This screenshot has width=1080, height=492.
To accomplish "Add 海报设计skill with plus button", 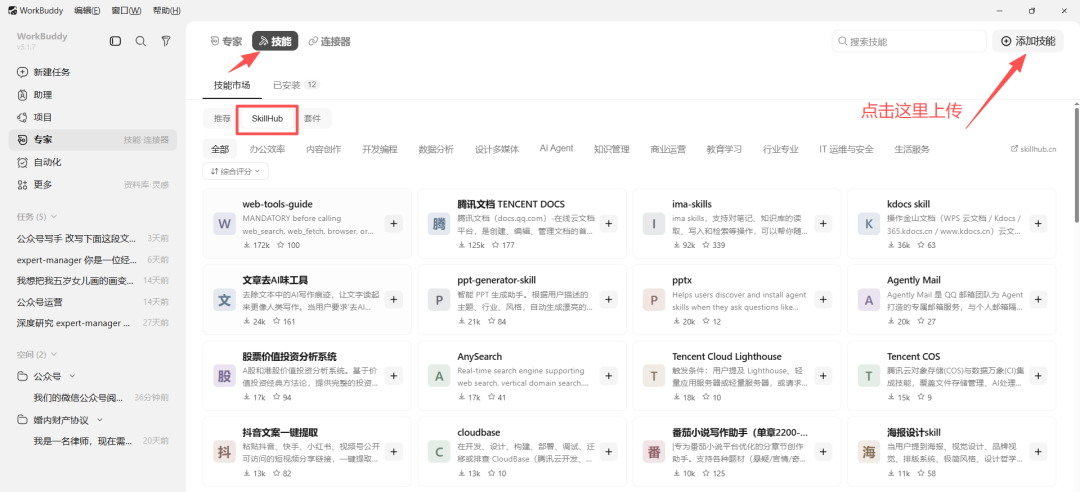I will 1039,452.
